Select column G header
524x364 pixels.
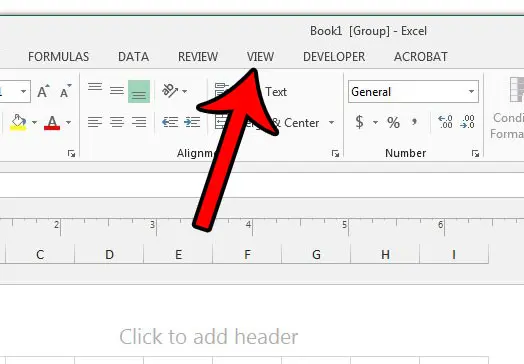(x=316, y=254)
